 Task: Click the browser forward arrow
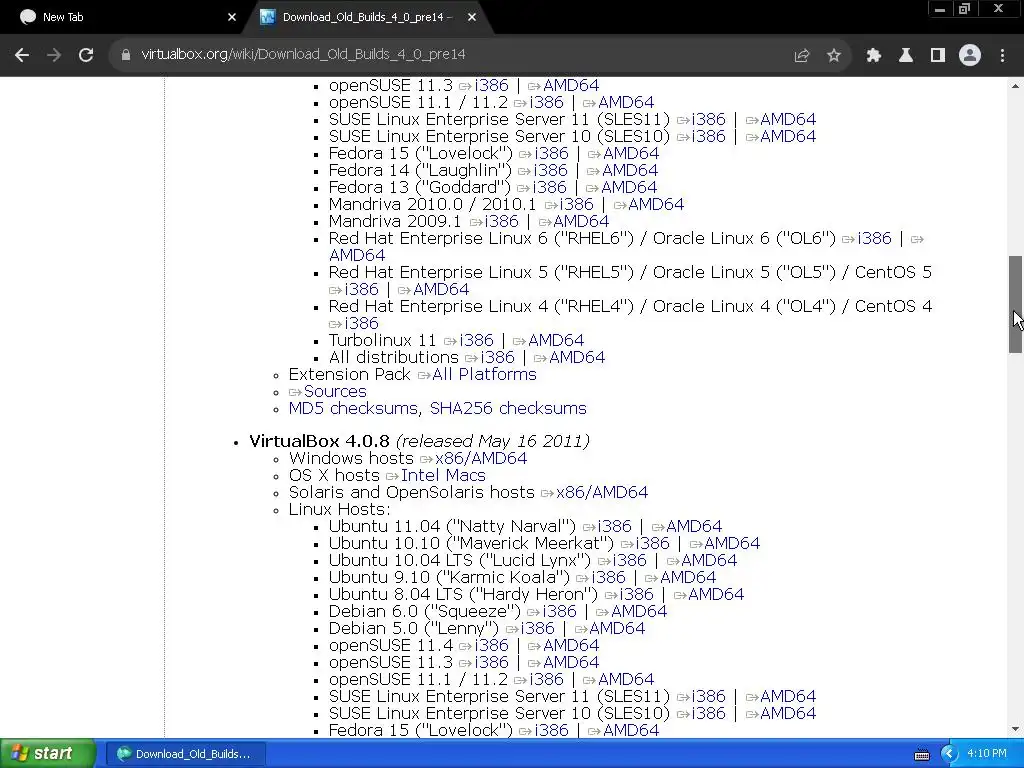[x=54, y=55]
